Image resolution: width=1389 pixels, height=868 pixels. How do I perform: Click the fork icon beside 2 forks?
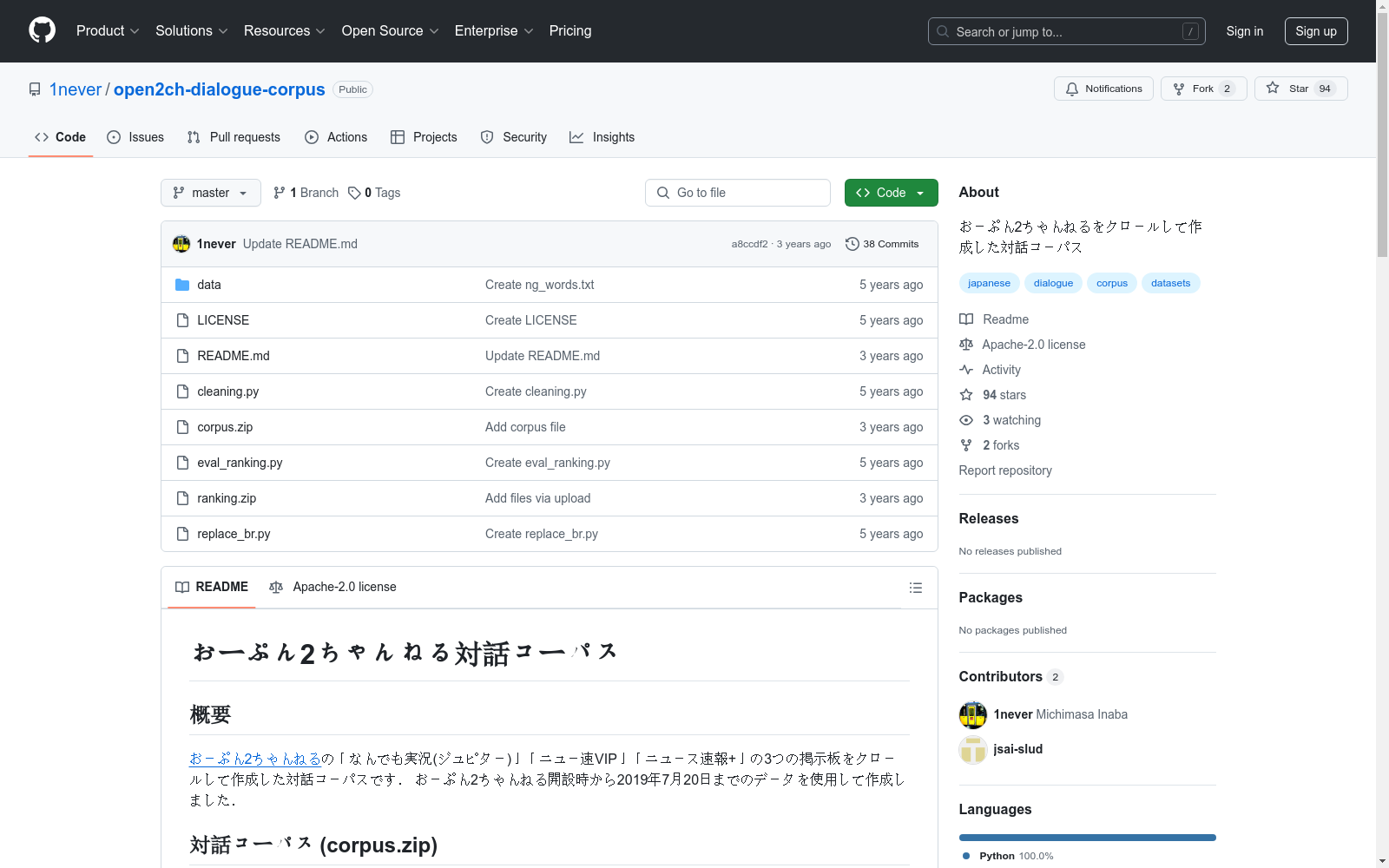pos(966,445)
